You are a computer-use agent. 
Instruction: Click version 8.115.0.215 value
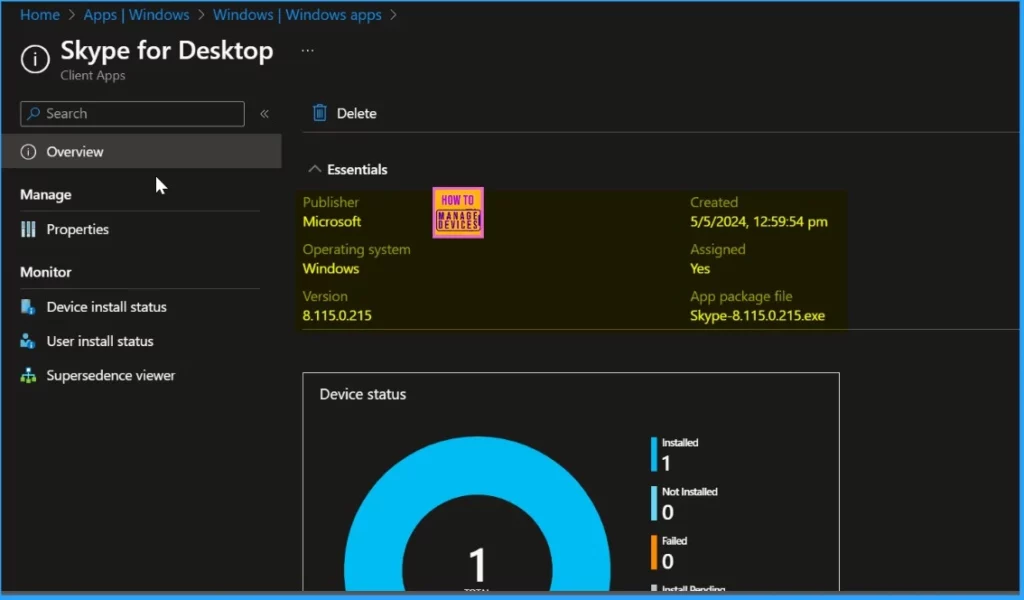pyautogui.click(x=337, y=315)
